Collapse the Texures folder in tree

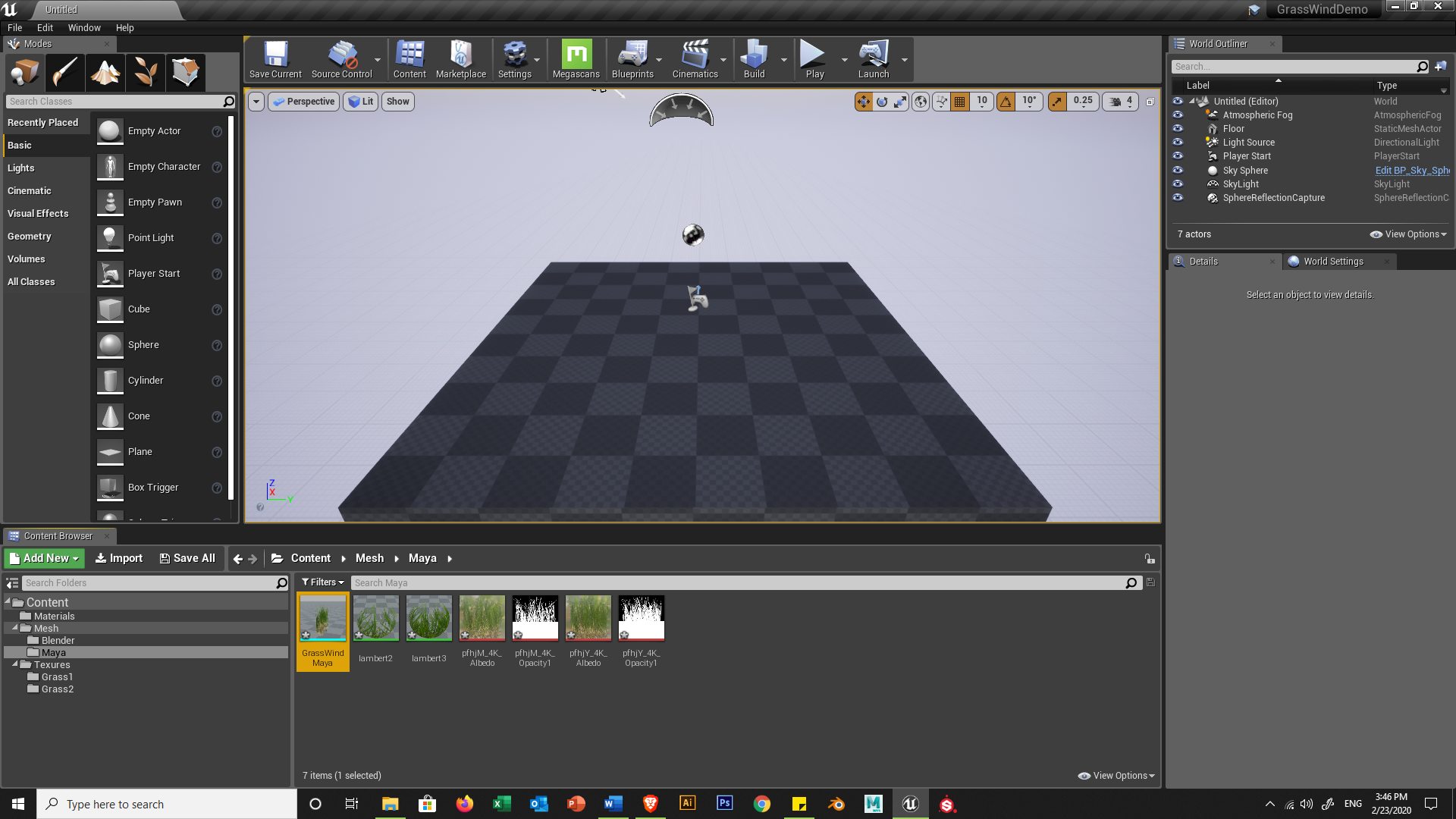(15, 664)
